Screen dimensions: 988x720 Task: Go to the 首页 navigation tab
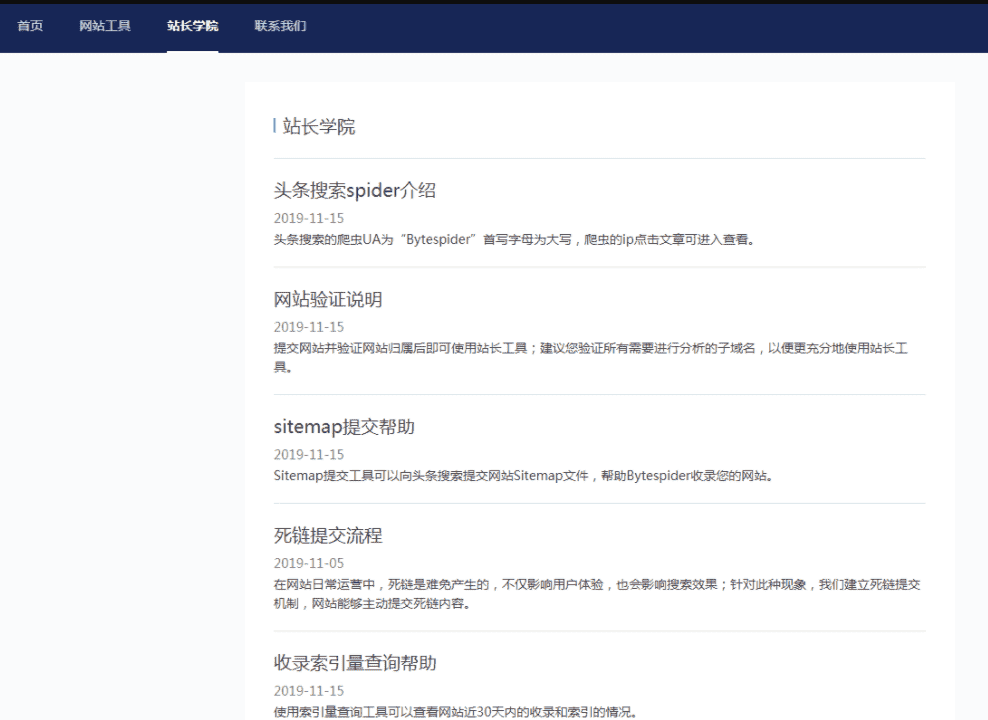coord(30,26)
